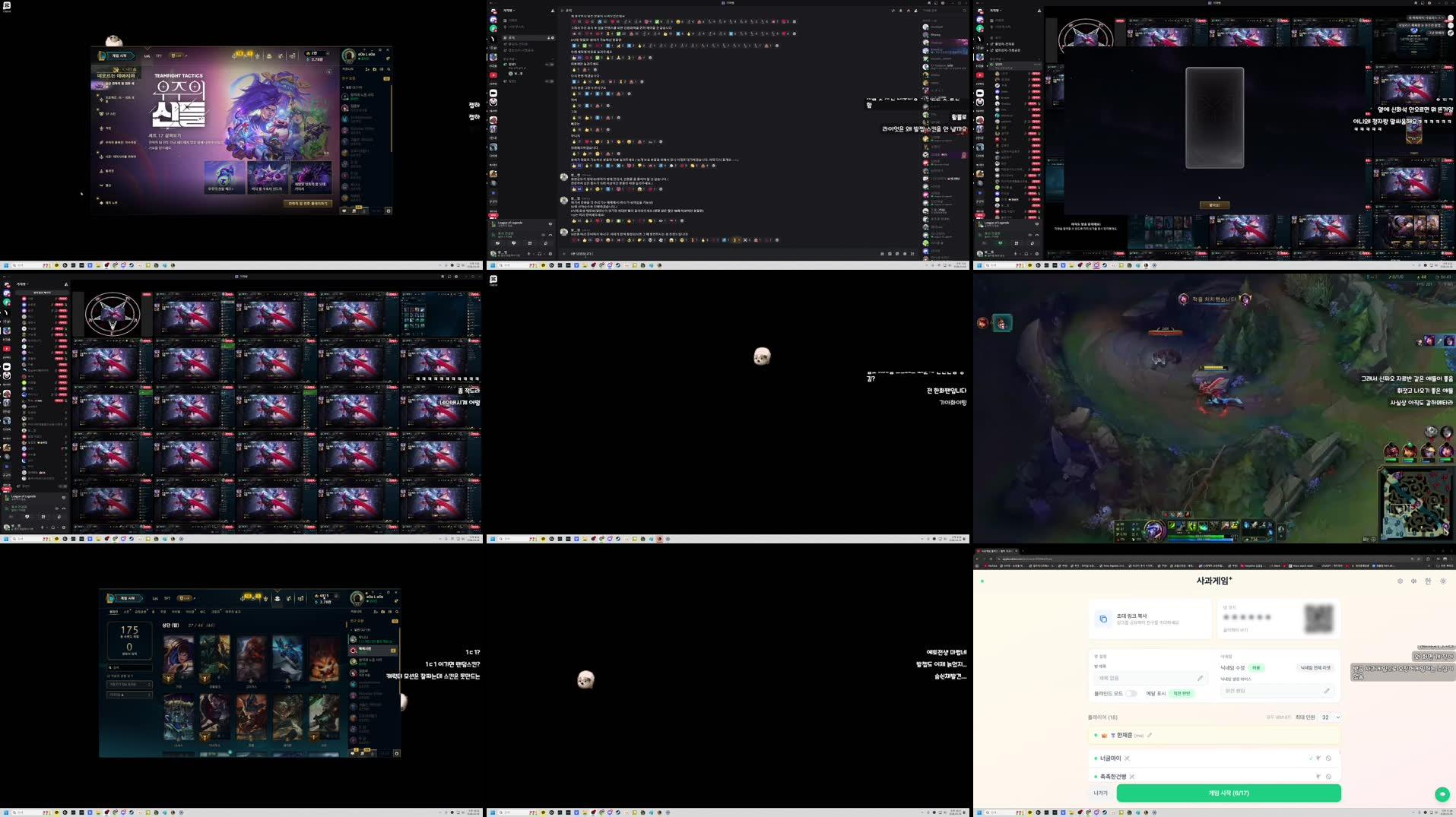Viewport: 1456px width, 817px height.
Task: Open the green floating chat bubble on 사과게임
Action: point(1442,794)
